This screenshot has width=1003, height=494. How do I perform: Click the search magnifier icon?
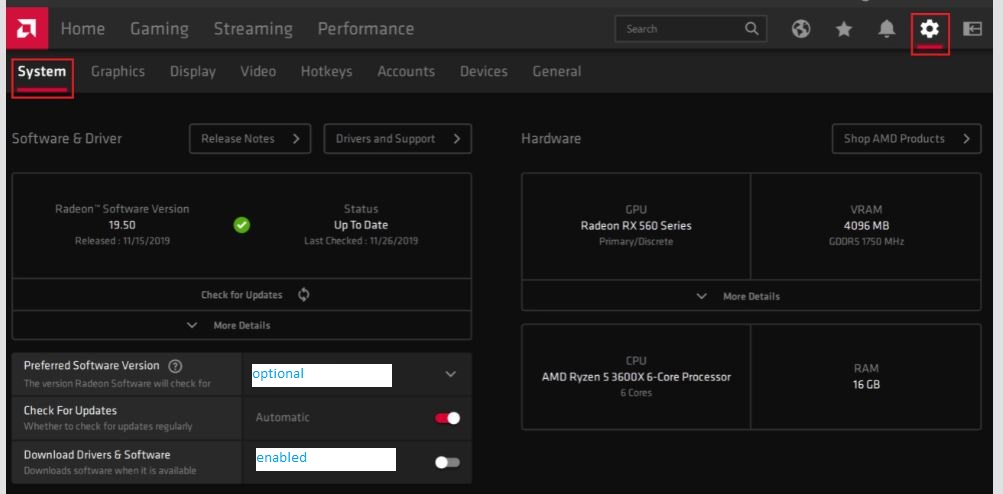click(752, 29)
